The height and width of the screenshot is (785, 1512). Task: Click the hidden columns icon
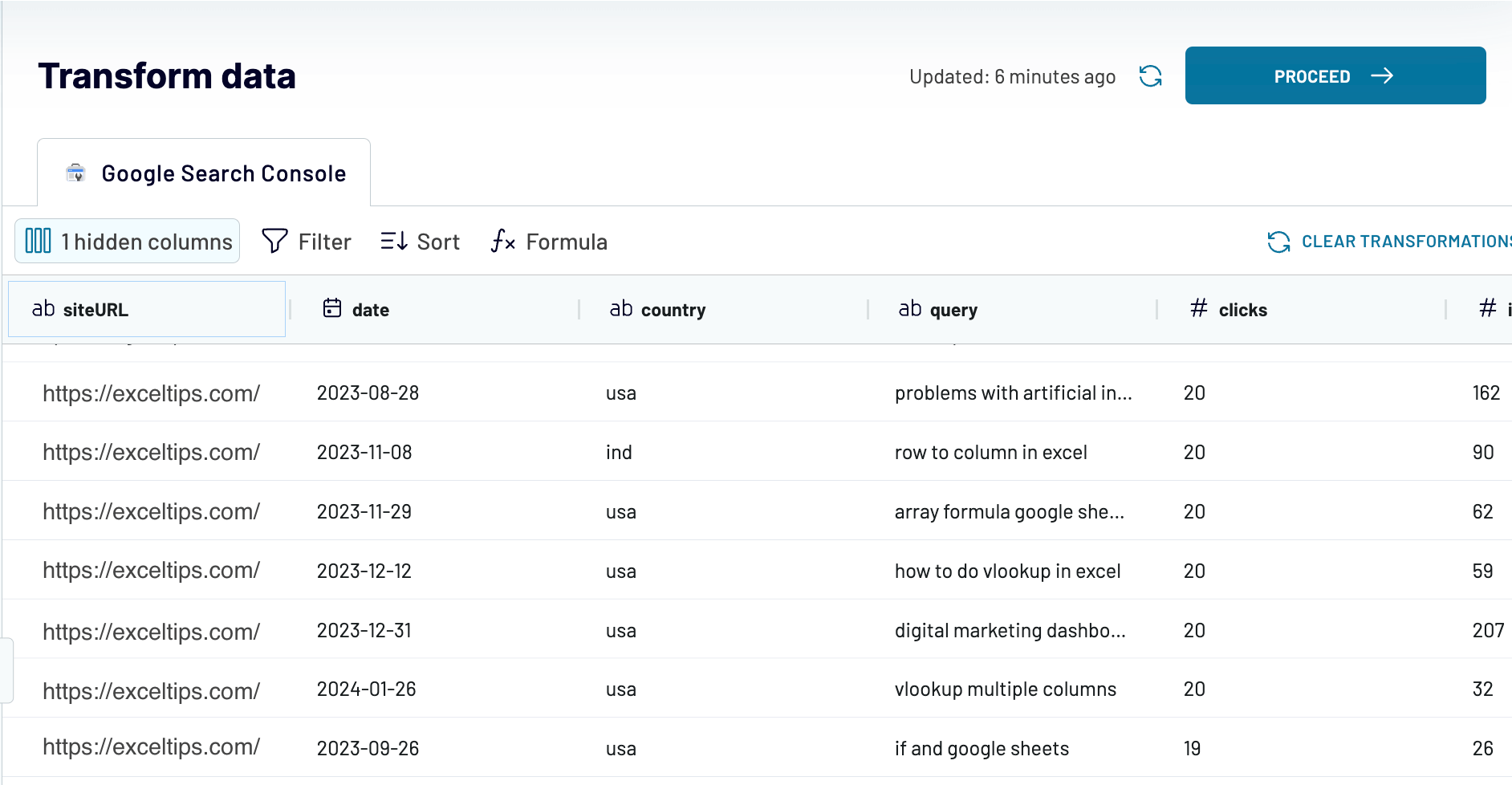click(x=38, y=241)
